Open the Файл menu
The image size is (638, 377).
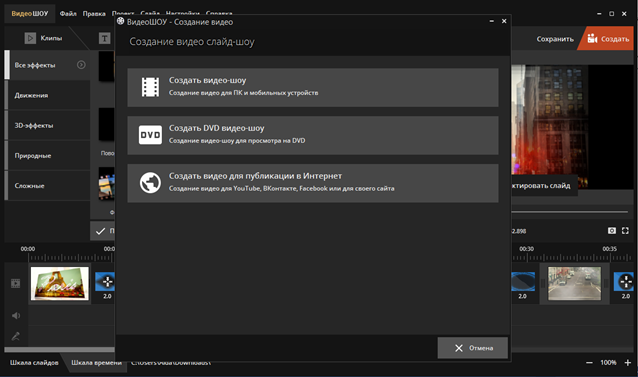click(x=68, y=13)
